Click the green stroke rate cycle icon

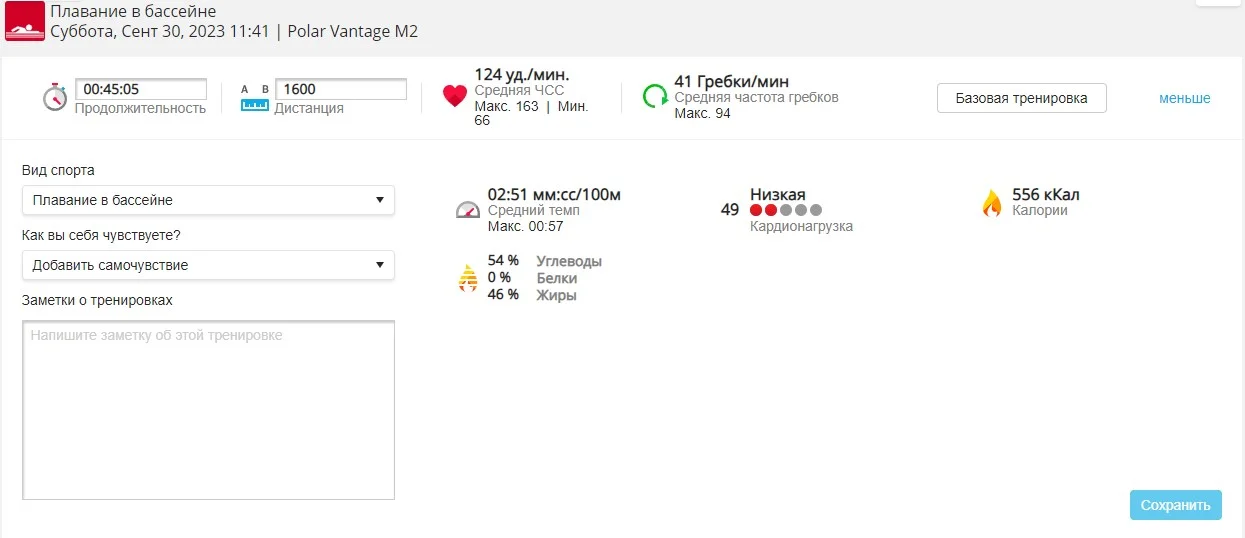pyautogui.click(x=655, y=96)
